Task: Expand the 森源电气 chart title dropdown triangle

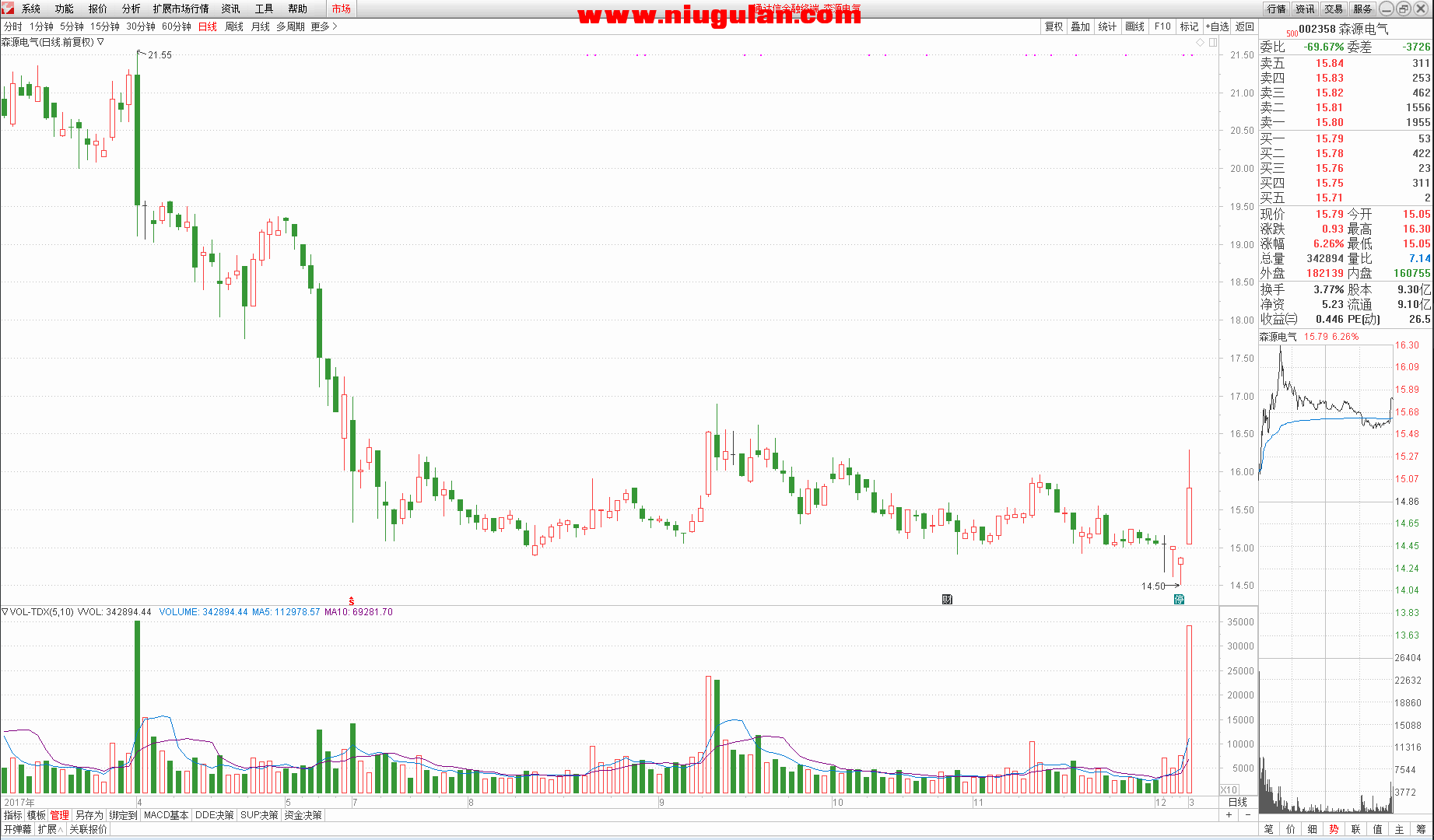Action: (100, 42)
